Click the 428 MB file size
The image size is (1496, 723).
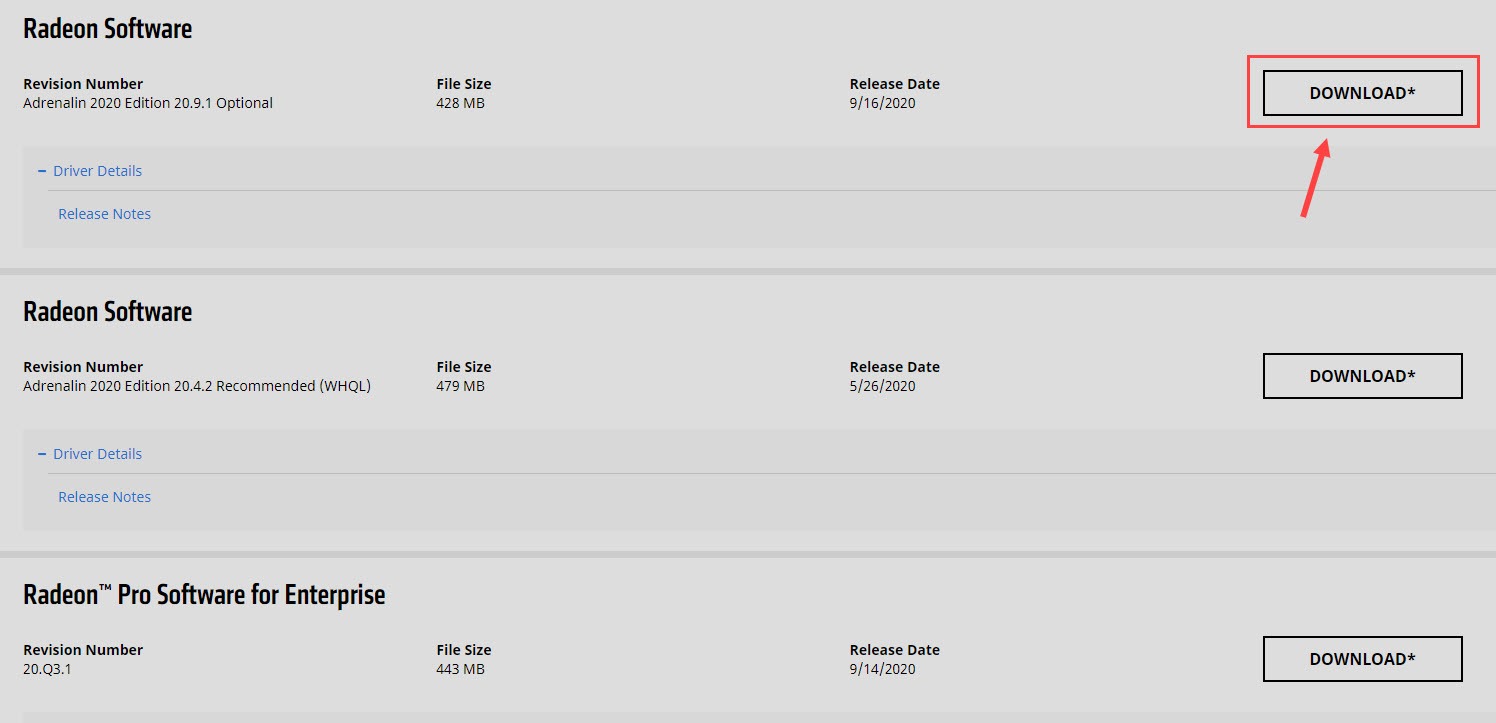tap(460, 103)
